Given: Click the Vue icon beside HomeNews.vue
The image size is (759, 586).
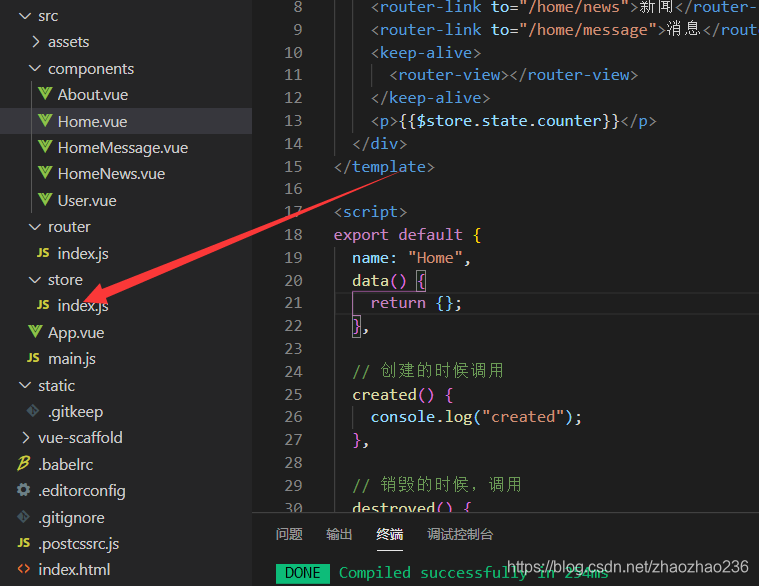Looking at the screenshot, I should click(45, 172).
